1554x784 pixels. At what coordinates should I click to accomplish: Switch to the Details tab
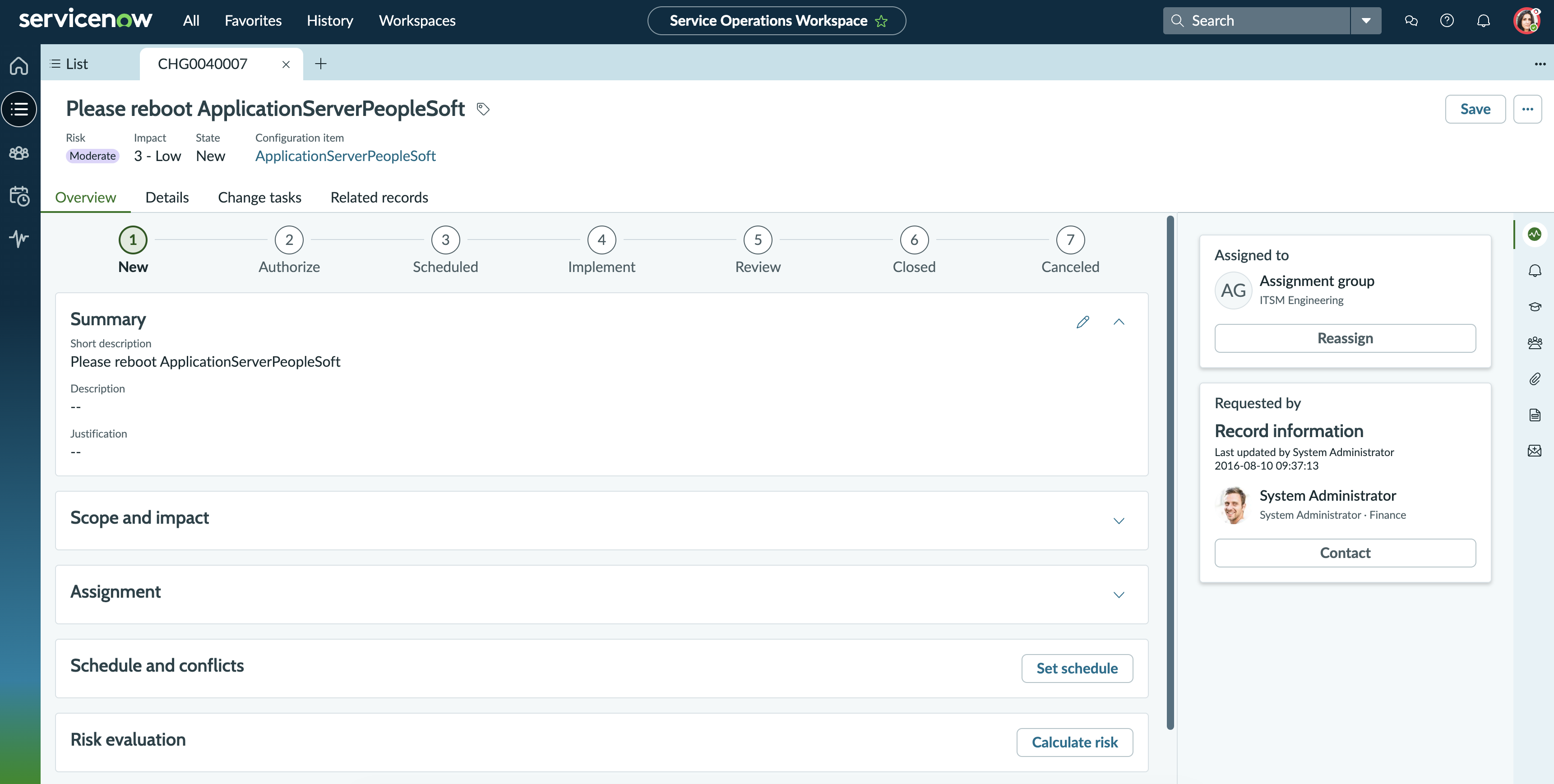click(167, 198)
